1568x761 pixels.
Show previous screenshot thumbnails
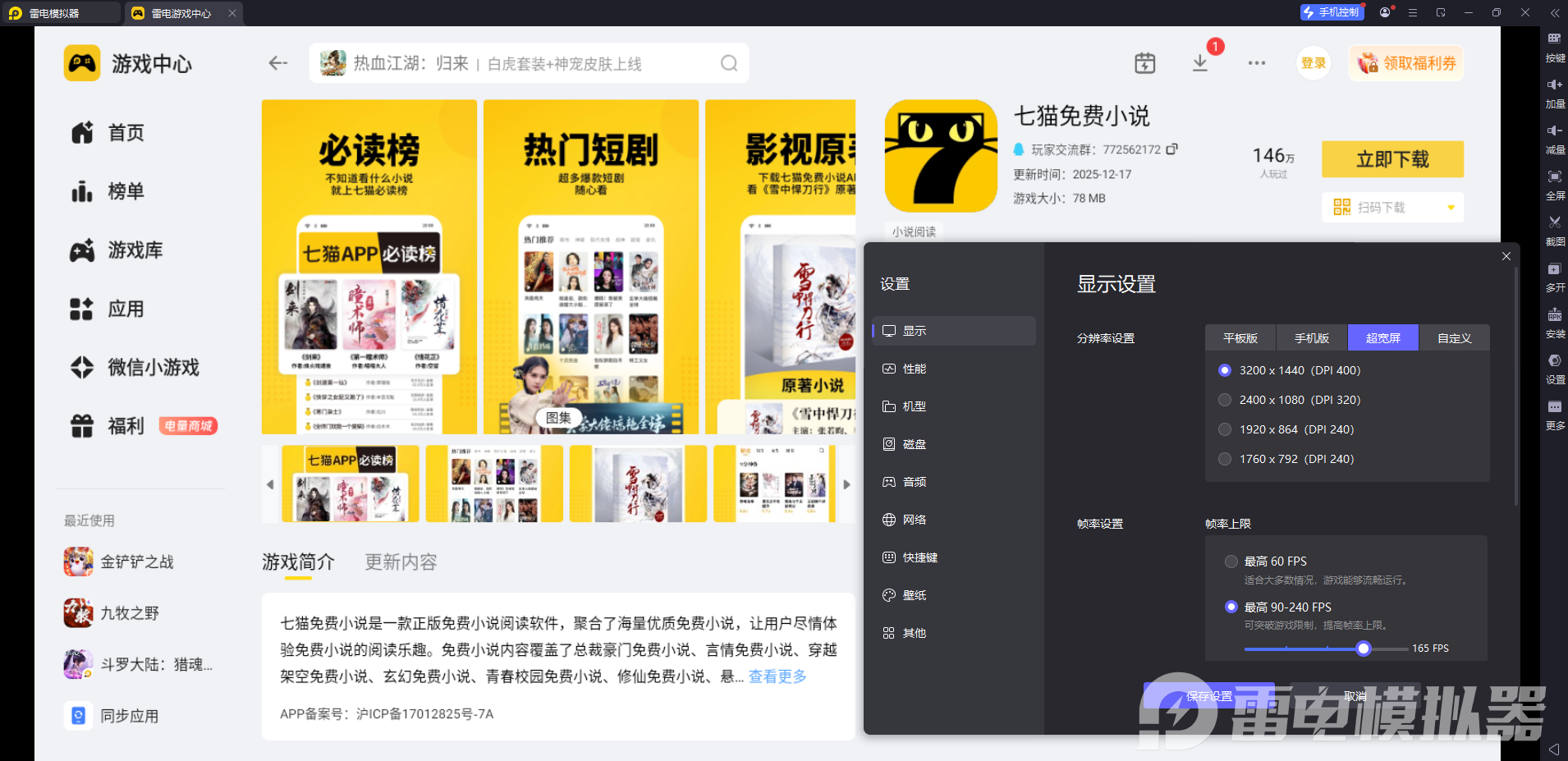(270, 484)
